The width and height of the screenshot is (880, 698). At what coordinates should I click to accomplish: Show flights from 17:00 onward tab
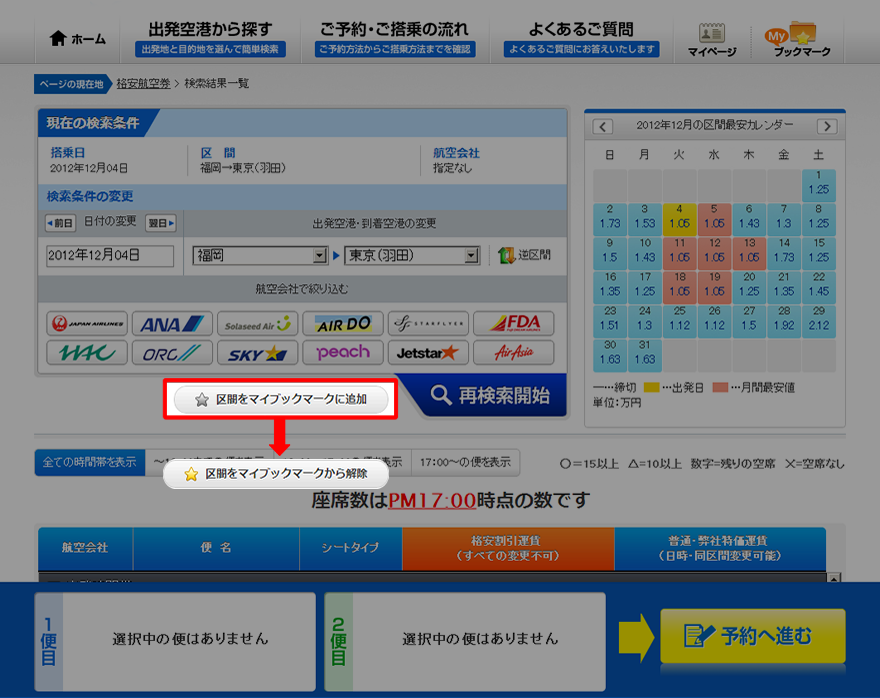pyautogui.click(x=464, y=462)
